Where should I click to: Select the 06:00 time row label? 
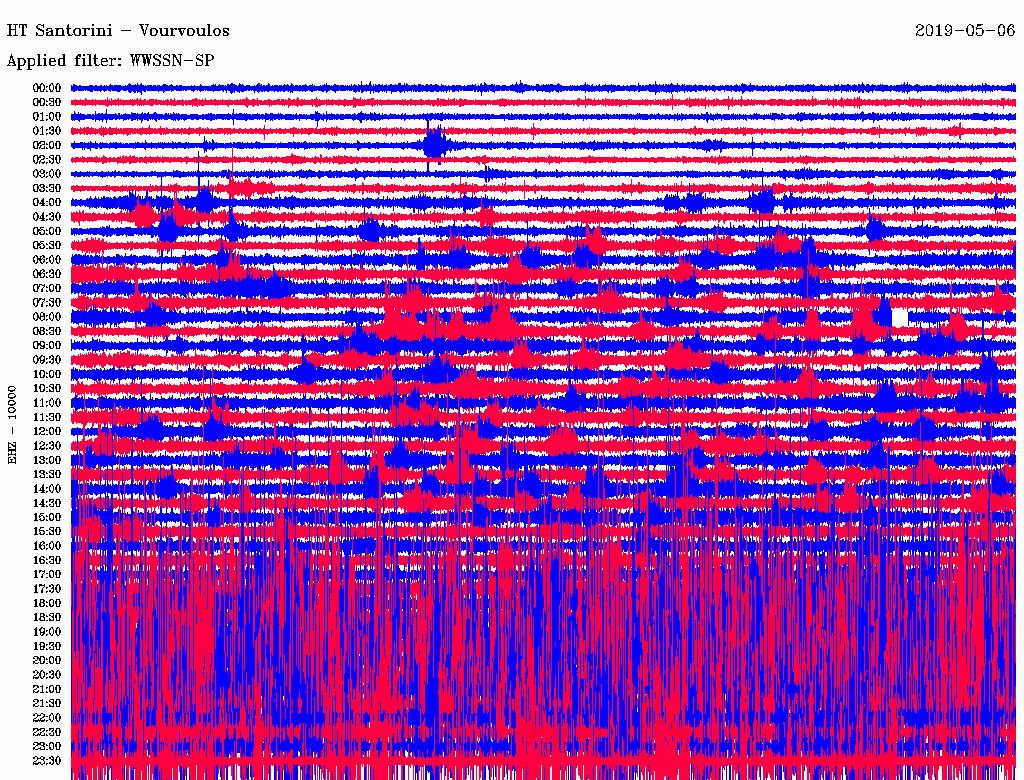(x=47, y=259)
